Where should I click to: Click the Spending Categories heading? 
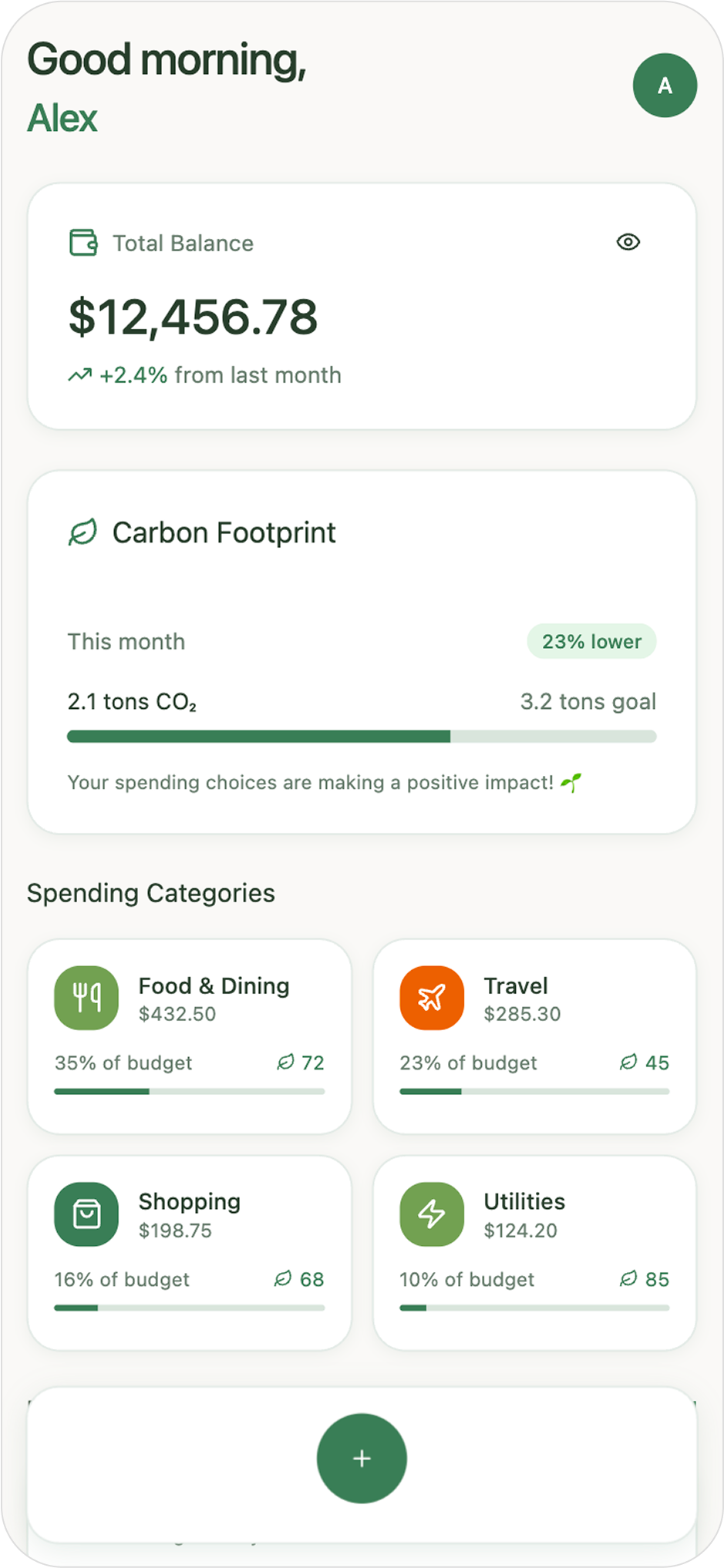click(151, 893)
